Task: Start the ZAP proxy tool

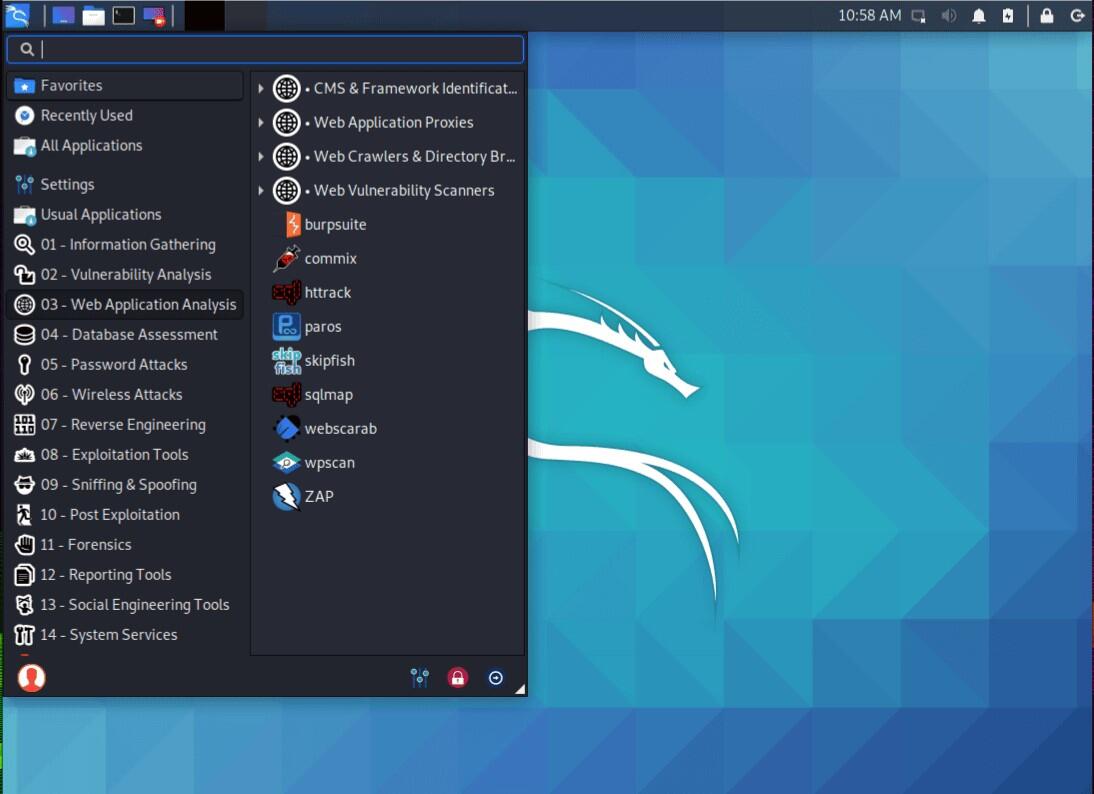Action: click(x=318, y=497)
